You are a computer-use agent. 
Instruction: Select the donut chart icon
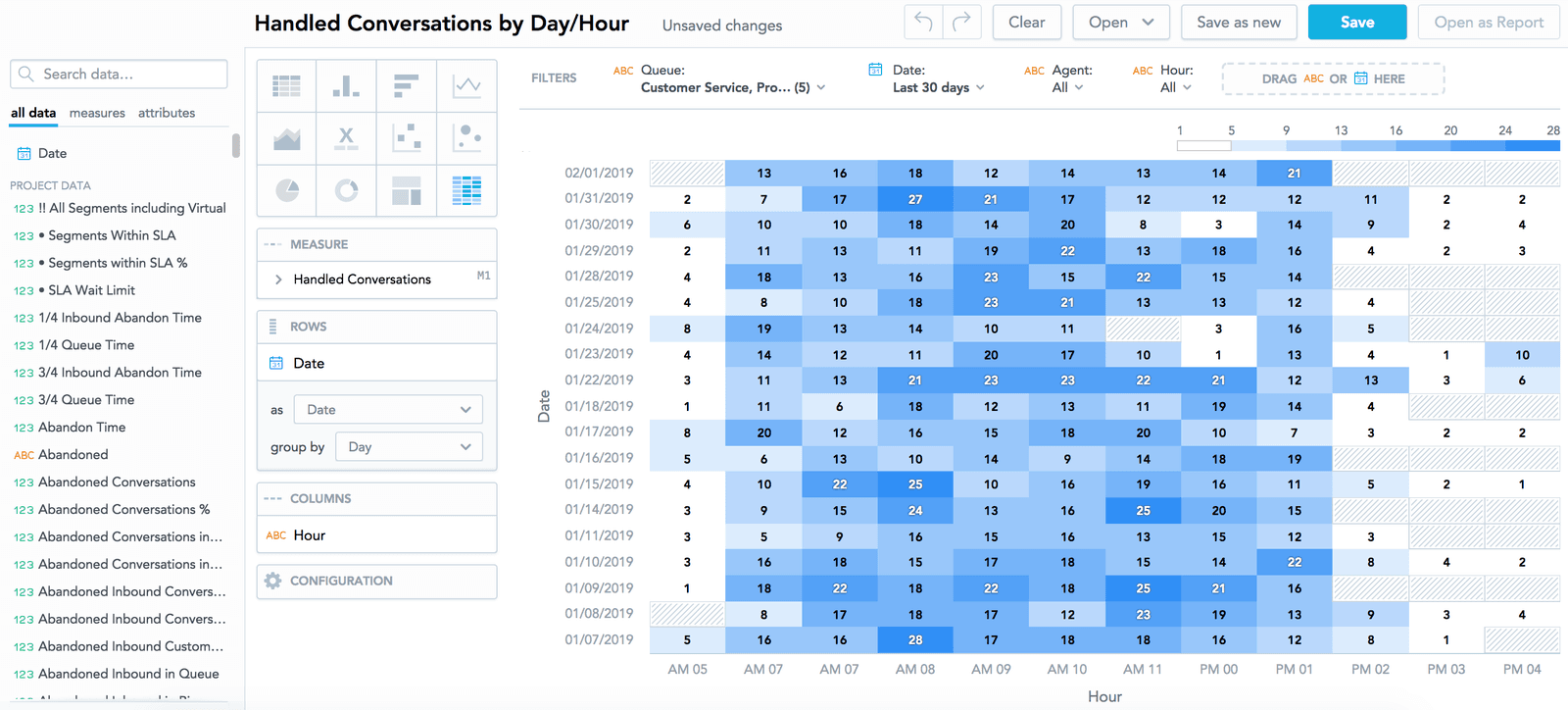pyautogui.click(x=346, y=190)
